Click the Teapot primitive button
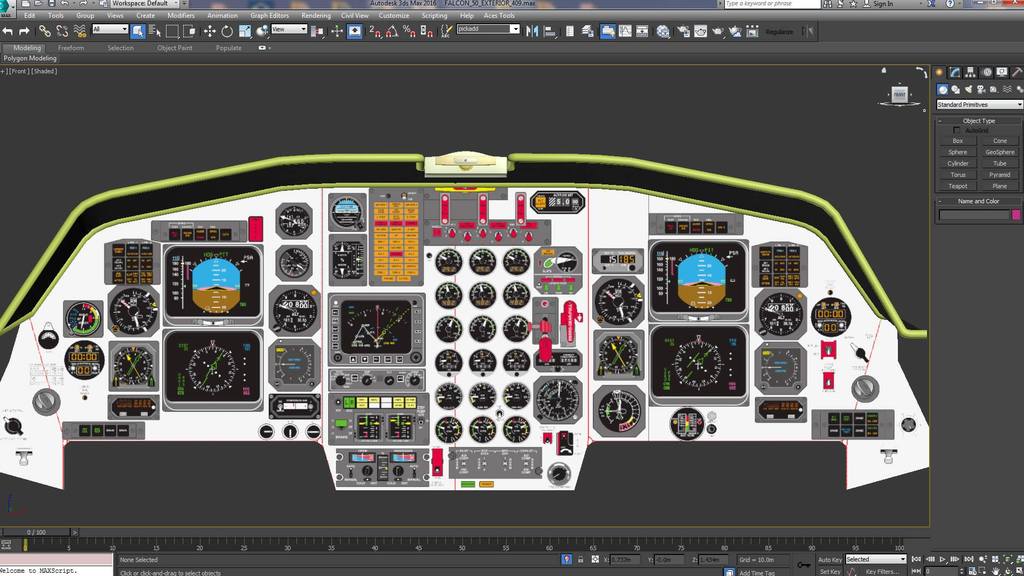 pyautogui.click(x=958, y=186)
